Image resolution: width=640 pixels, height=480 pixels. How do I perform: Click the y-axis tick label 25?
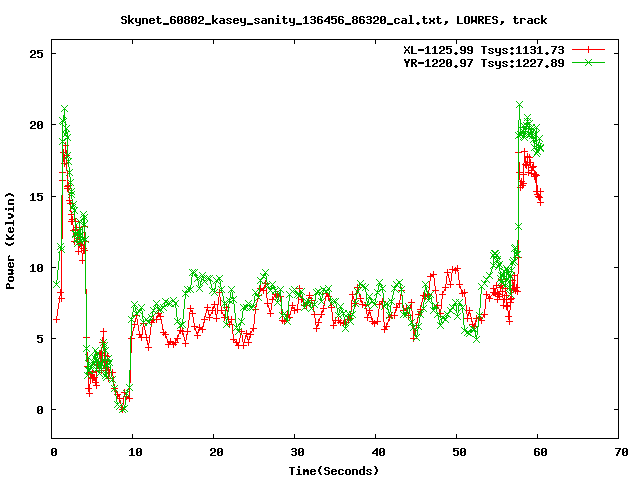[36, 54]
